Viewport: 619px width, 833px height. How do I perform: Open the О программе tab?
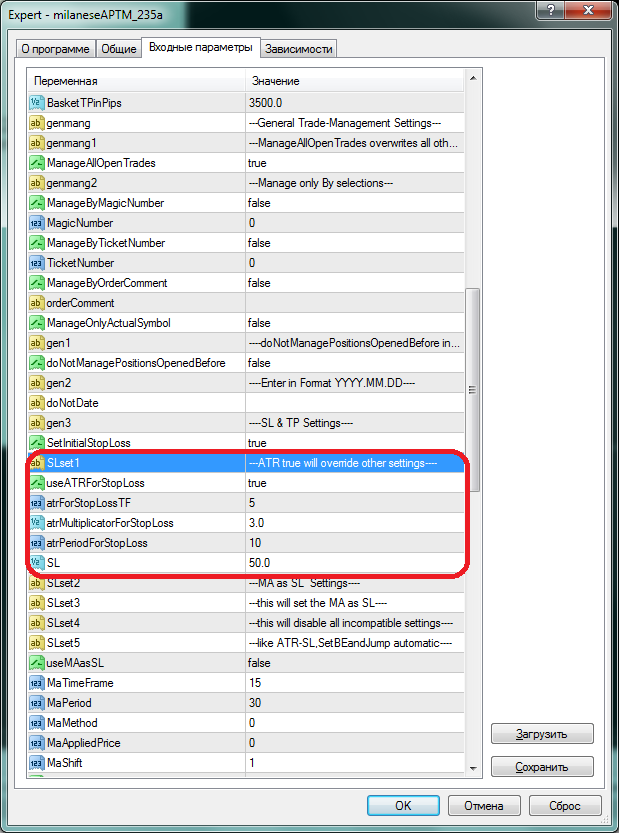tap(56, 49)
